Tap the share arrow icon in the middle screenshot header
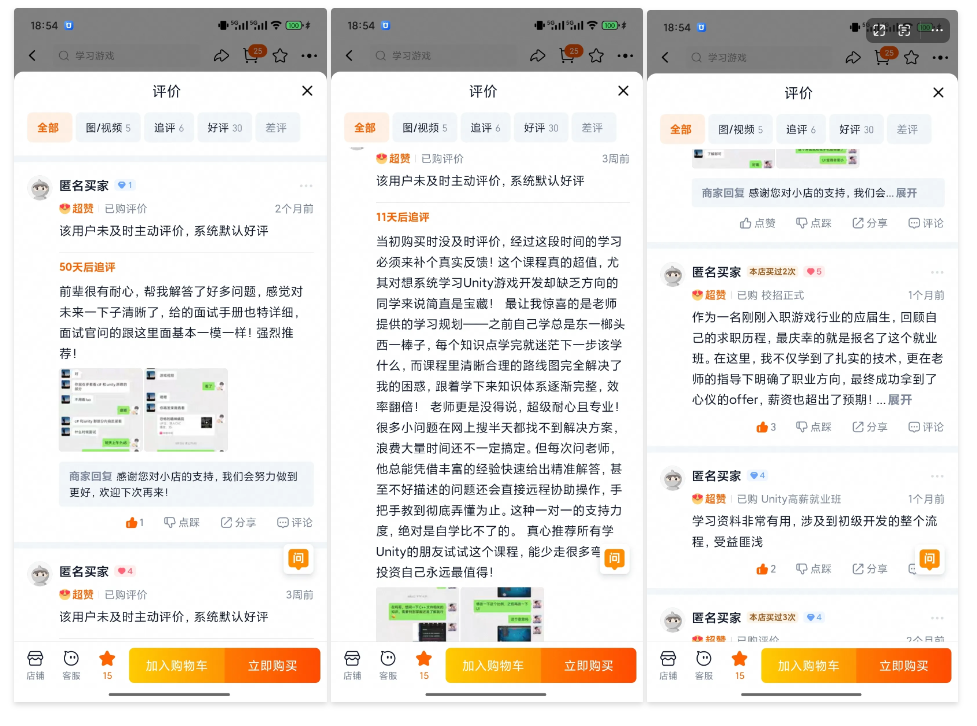The width and height of the screenshot is (977, 726). click(538, 57)
